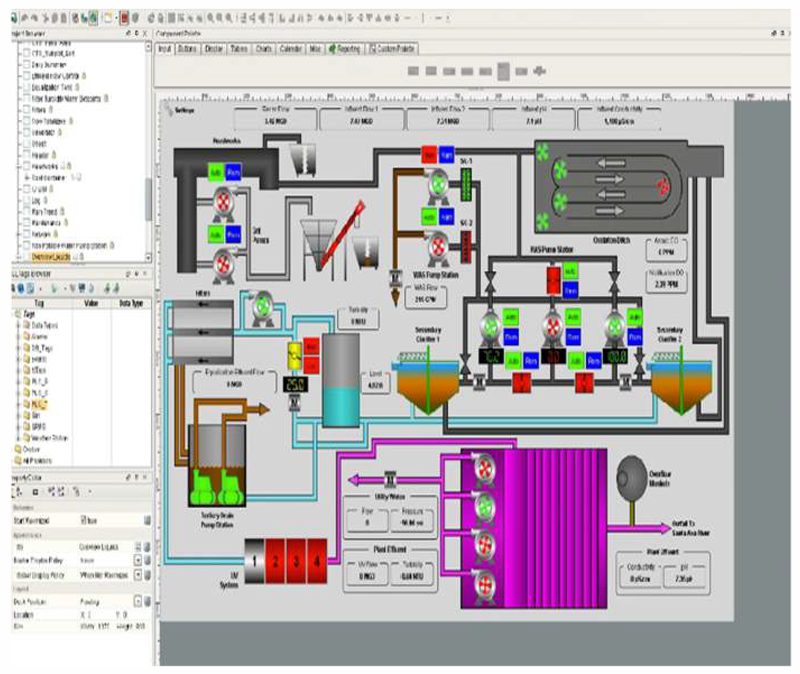This screenshot has height=674, width=800.
Task: Click the Plant Effluent pH value box
Action: point(684,579)
